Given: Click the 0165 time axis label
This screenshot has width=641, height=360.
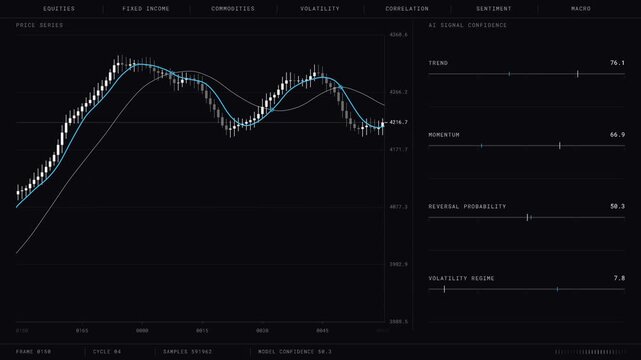Looking at the screenshot, I should click(82, 331).
